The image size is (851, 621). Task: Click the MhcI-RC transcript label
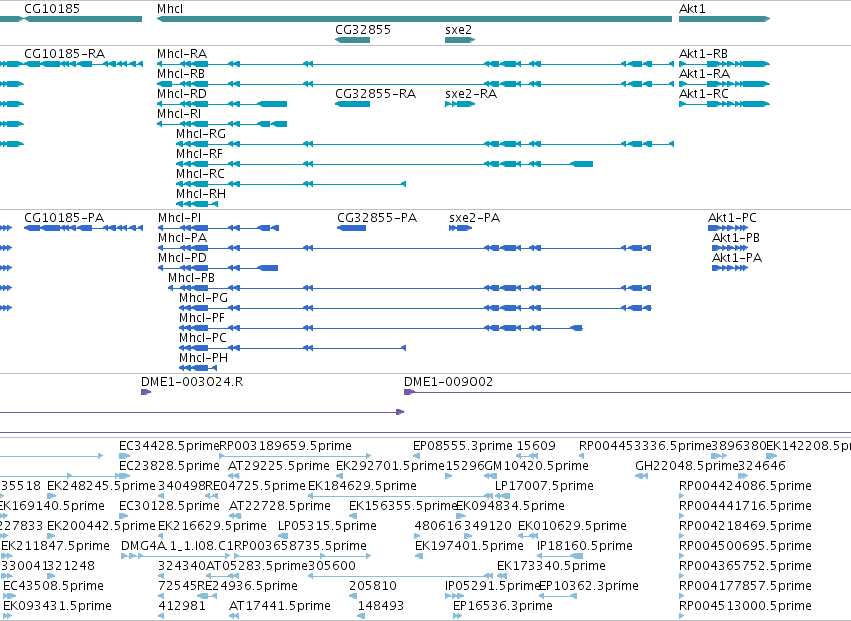point(200,174)
